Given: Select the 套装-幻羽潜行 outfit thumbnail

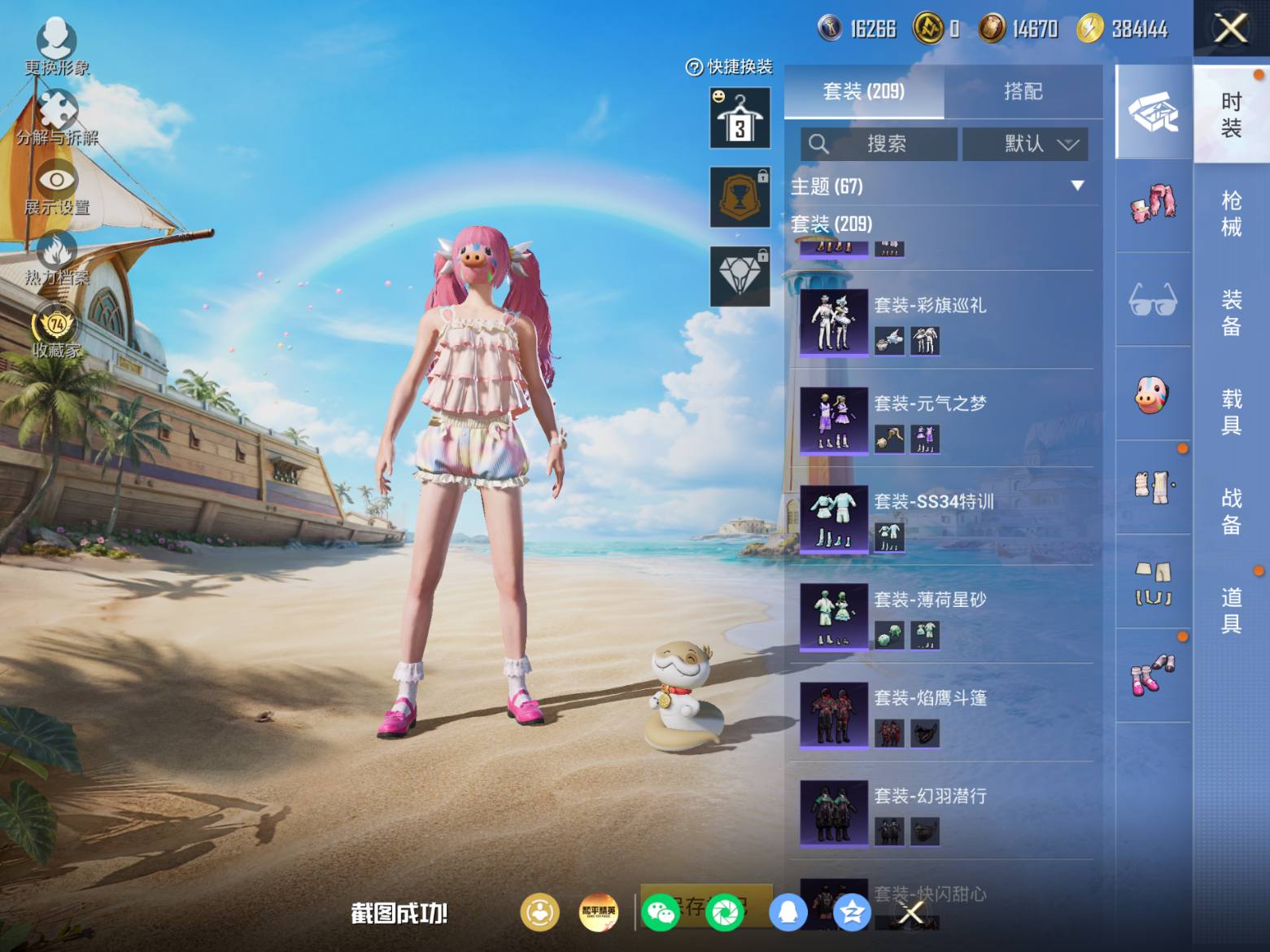Looking at the screenshot, I should pos(833,814).
